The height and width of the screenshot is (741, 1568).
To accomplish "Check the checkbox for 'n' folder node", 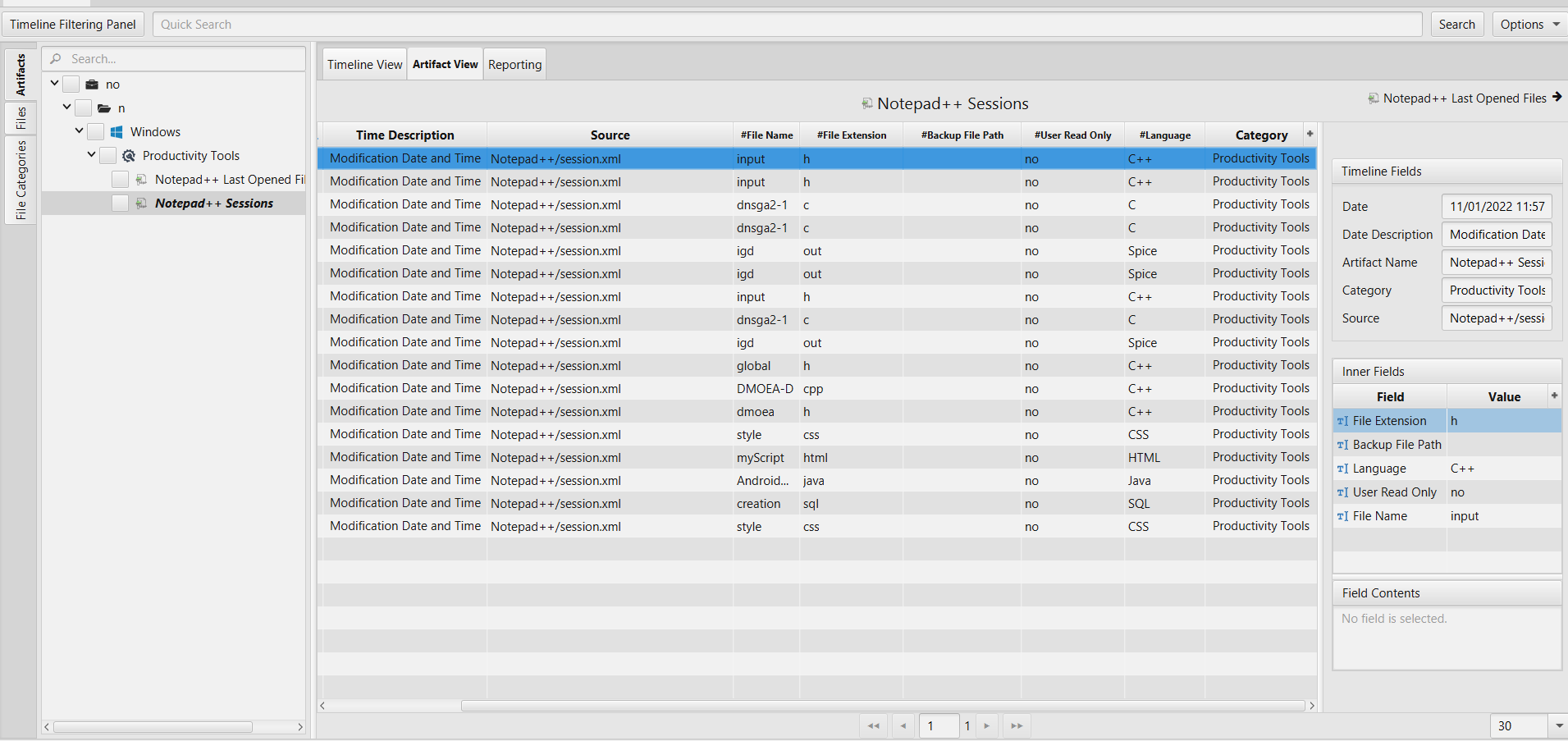I will [84, 108].
